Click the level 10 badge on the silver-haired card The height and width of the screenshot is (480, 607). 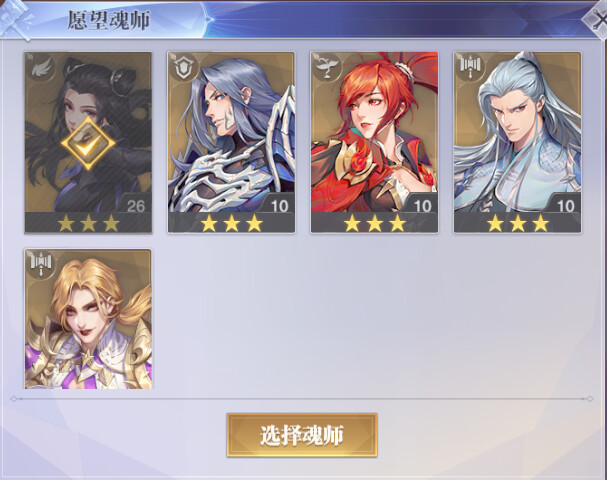pos(564,203)
